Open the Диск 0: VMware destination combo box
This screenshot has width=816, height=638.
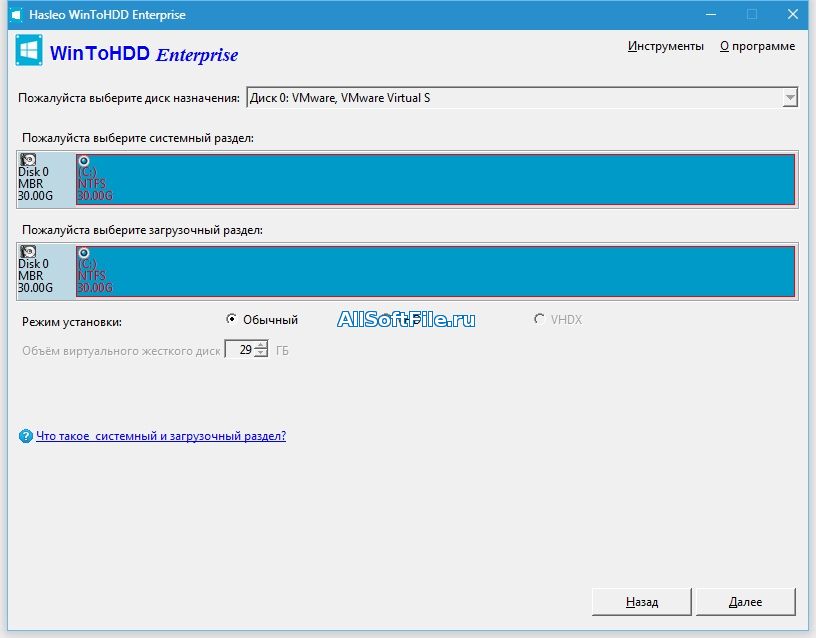[x=522, y=98]
